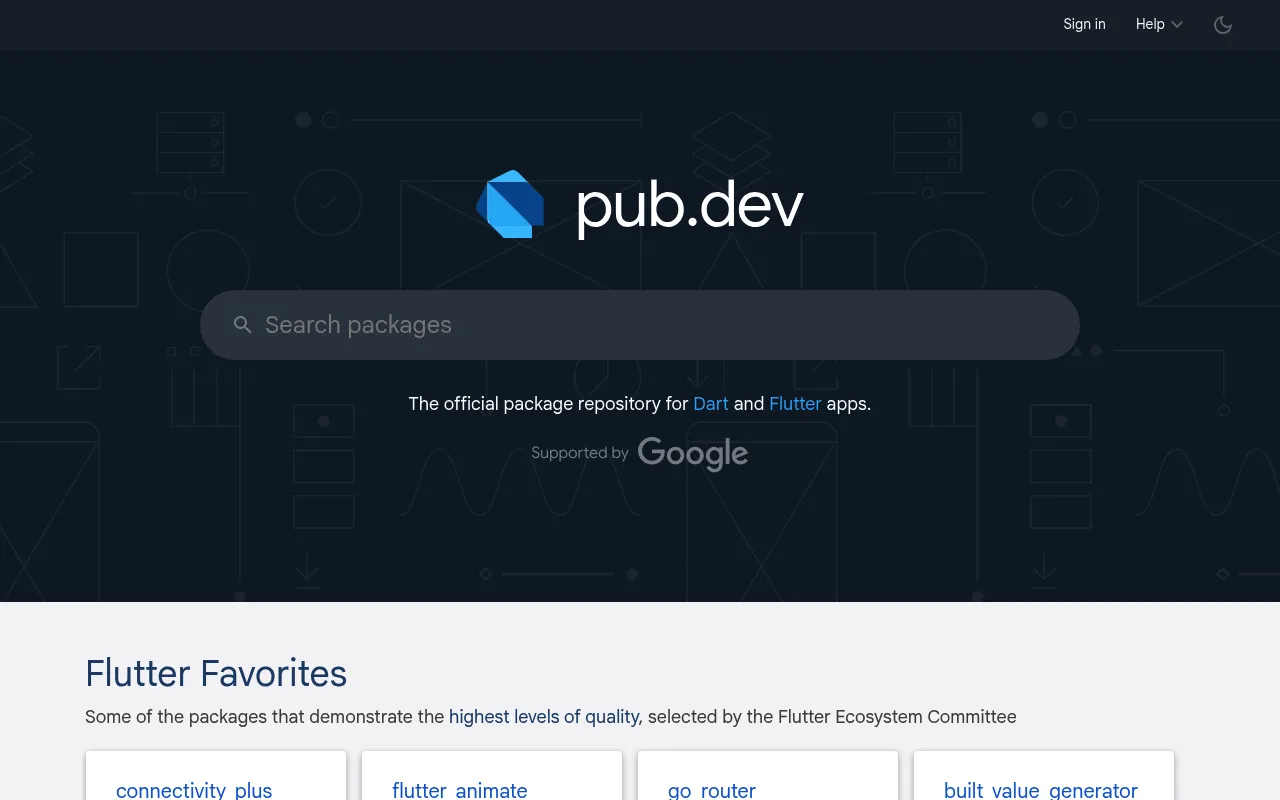The height and width of the screenshot is (800, 1280).
Task: Focus the Search packages field
Action: click(640, 325)
